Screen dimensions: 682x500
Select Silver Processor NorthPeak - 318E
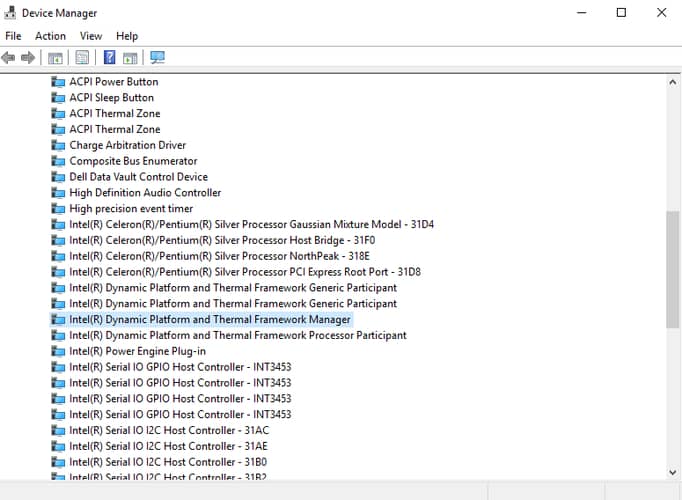coord(220,256)
